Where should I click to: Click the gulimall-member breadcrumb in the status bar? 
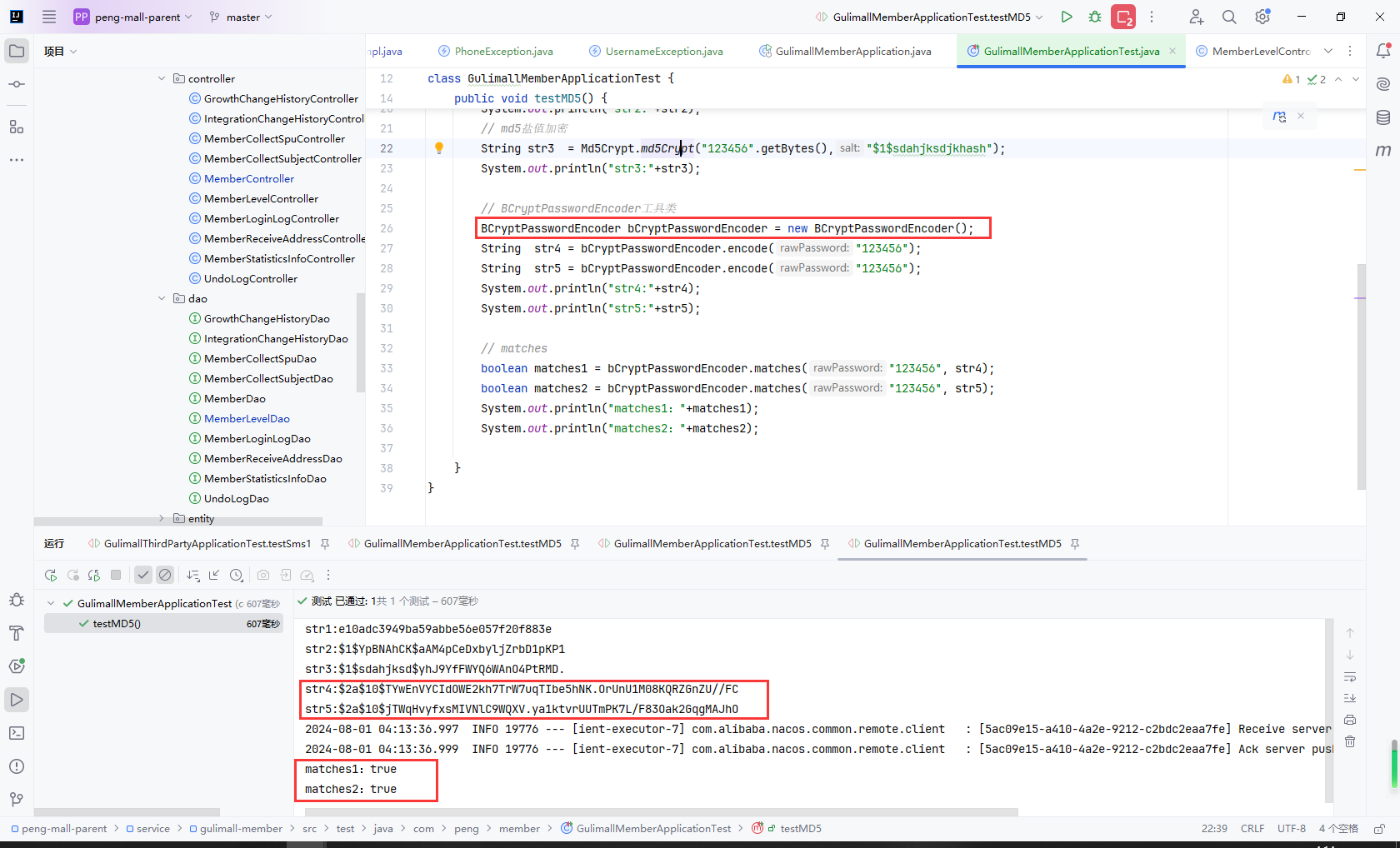click(x=236, y=829)
